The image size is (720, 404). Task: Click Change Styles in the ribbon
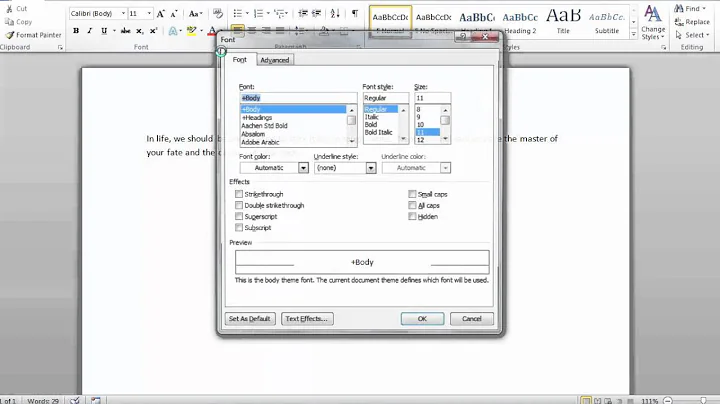point(652,22)
